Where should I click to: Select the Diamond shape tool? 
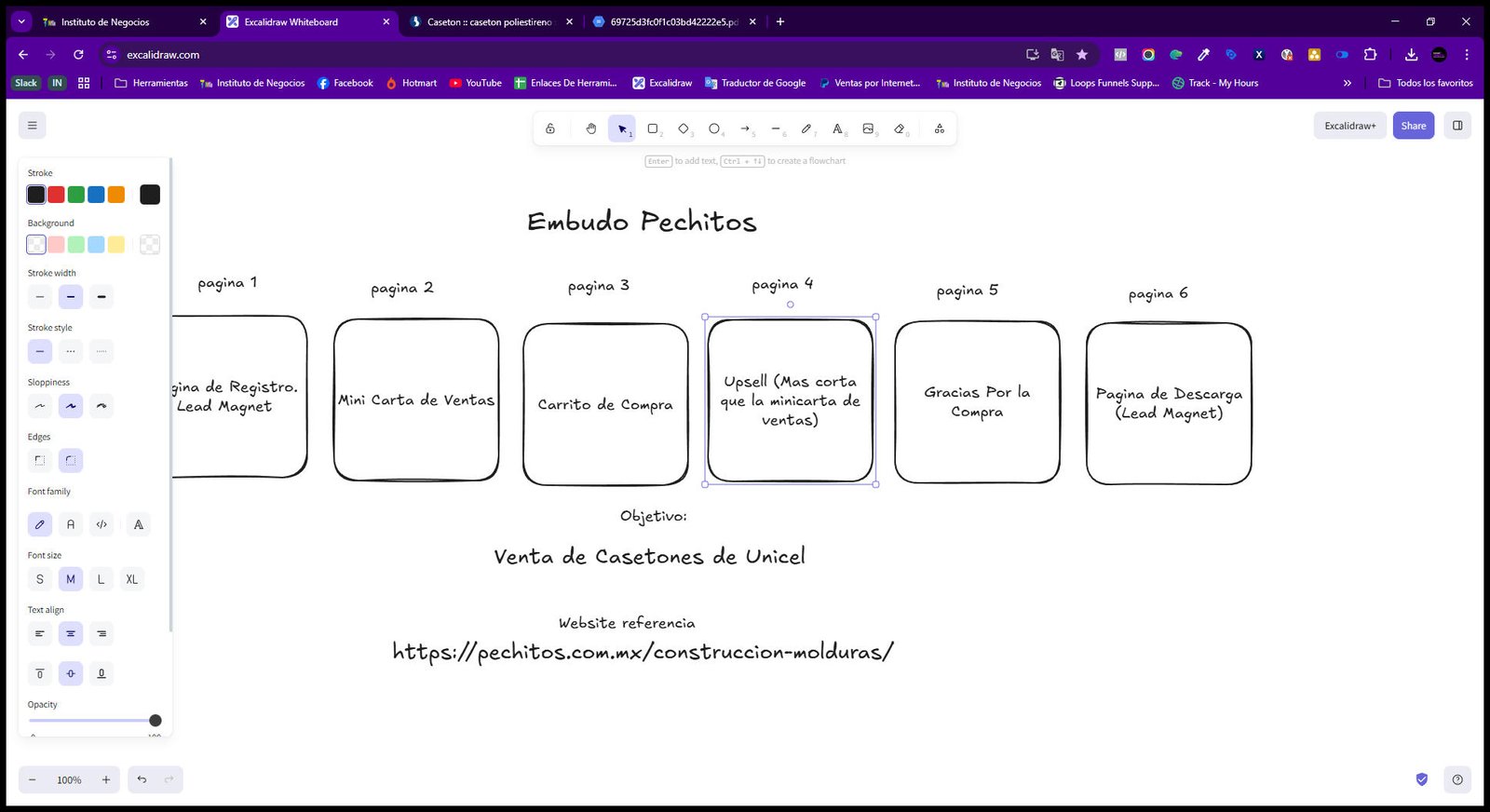point(684,129)
